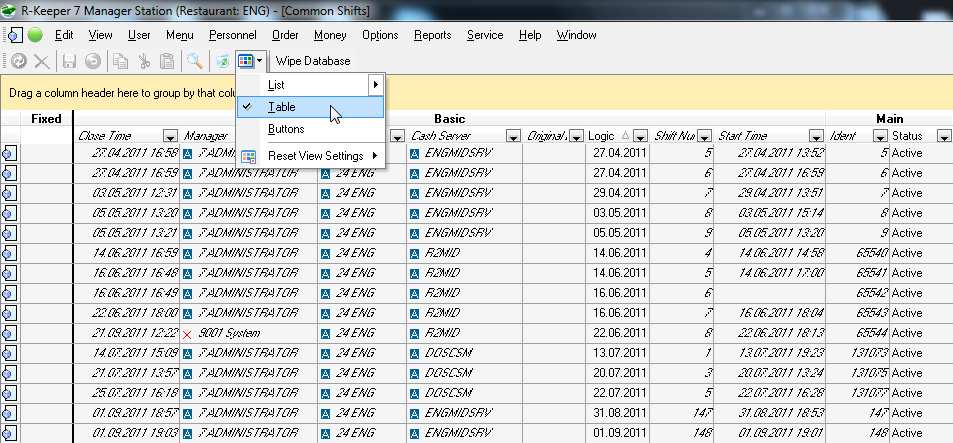The height and width of the screenshot is (443, 953).
Task: Click the Copy toolbar icon
Action: (x=121, y=61)
